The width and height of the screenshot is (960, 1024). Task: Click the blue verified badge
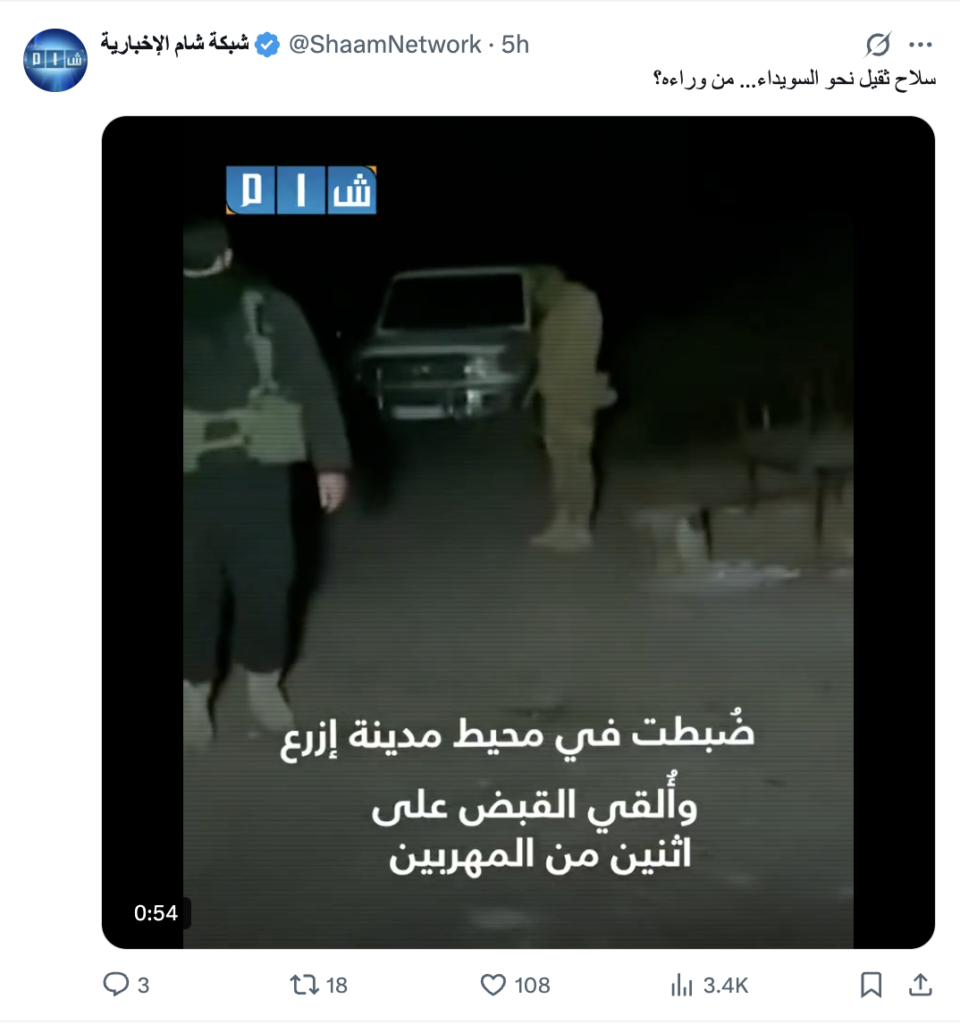[267, 44]
